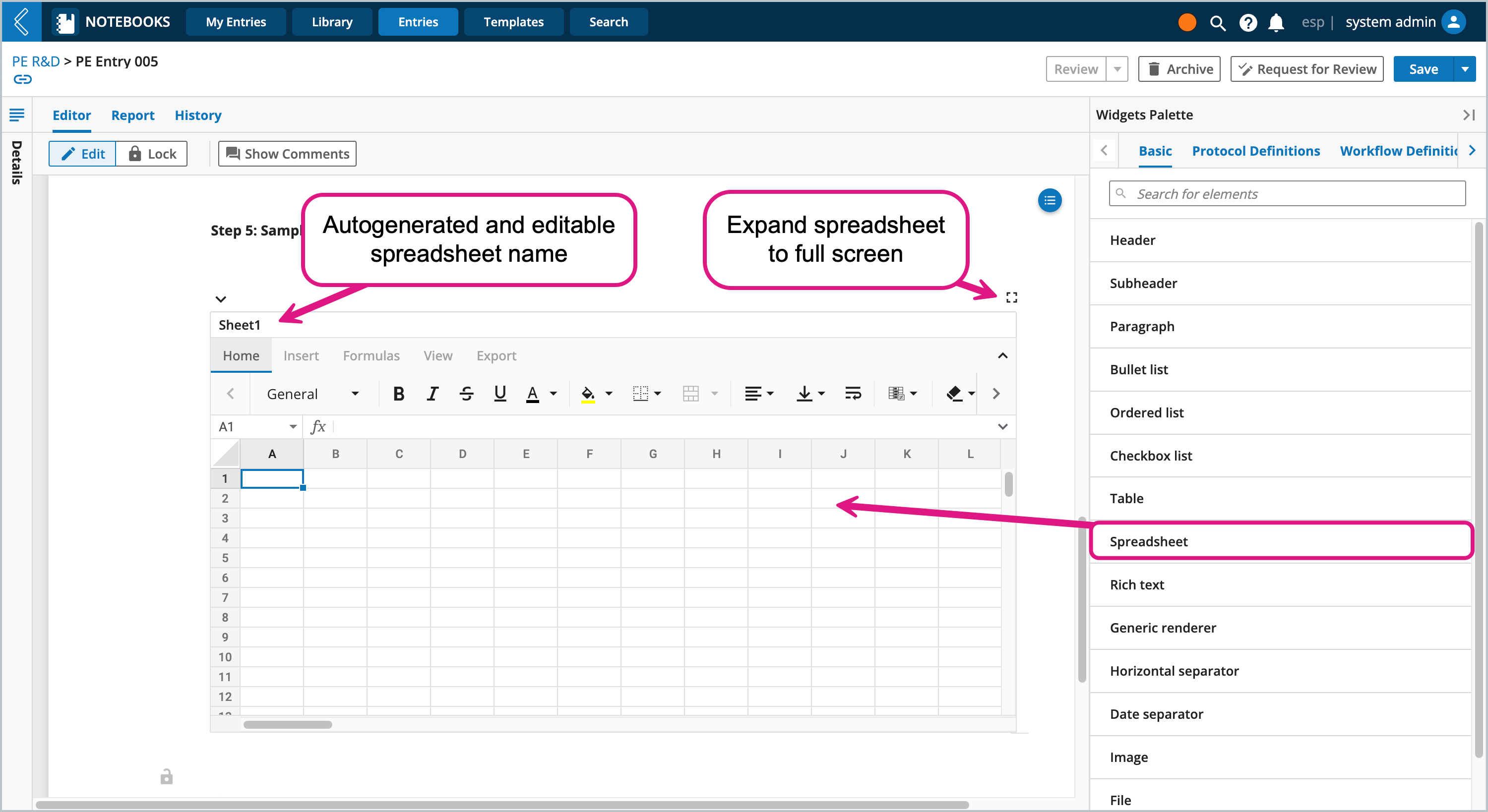Click the open padlock icon below spreadsheet
This screenshot has height=812, width=1488.
pos(166,776)
